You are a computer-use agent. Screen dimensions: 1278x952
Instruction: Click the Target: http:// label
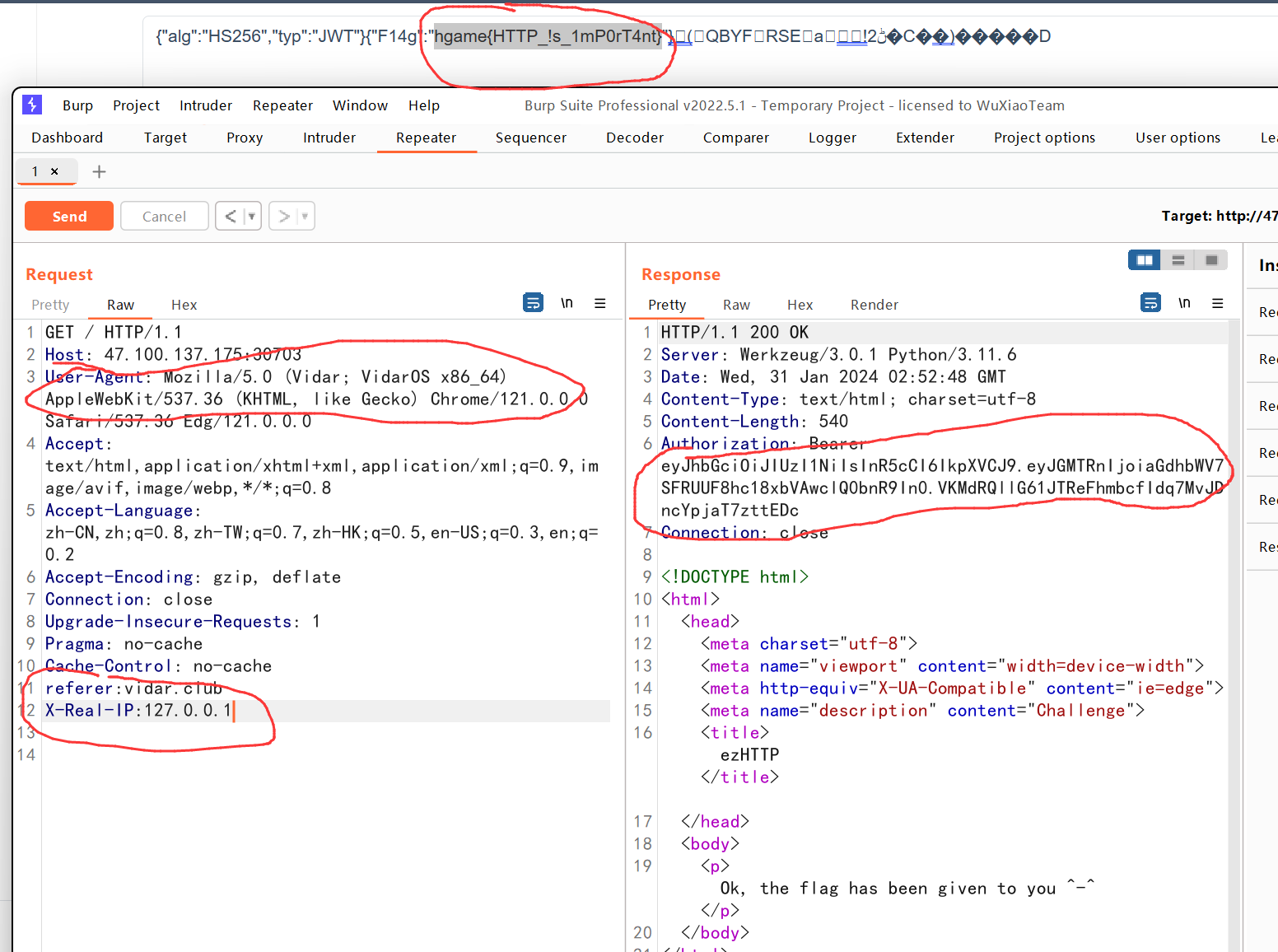(1220, 216)
